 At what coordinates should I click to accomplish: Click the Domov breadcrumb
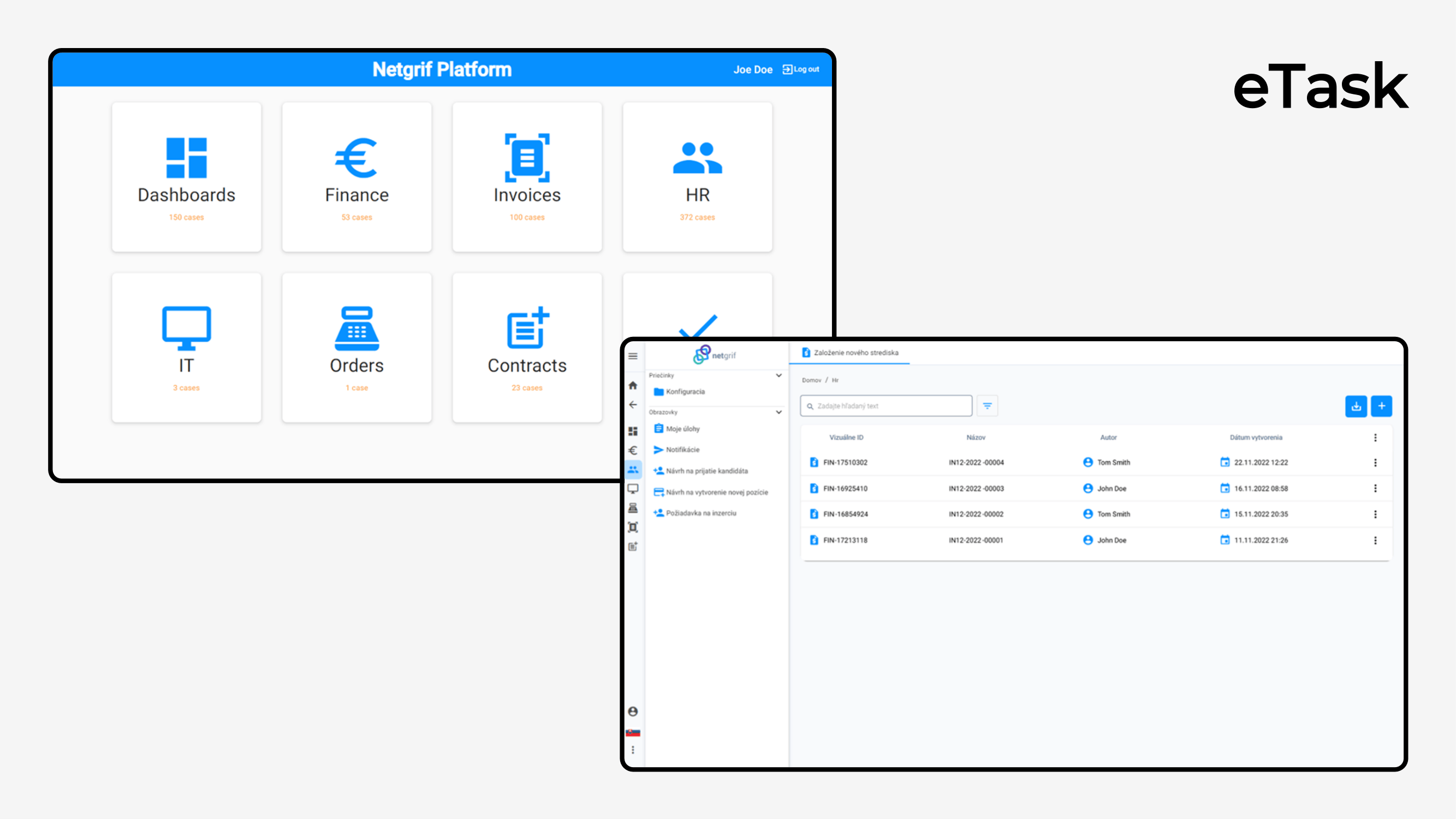click(x=811, y=381)
